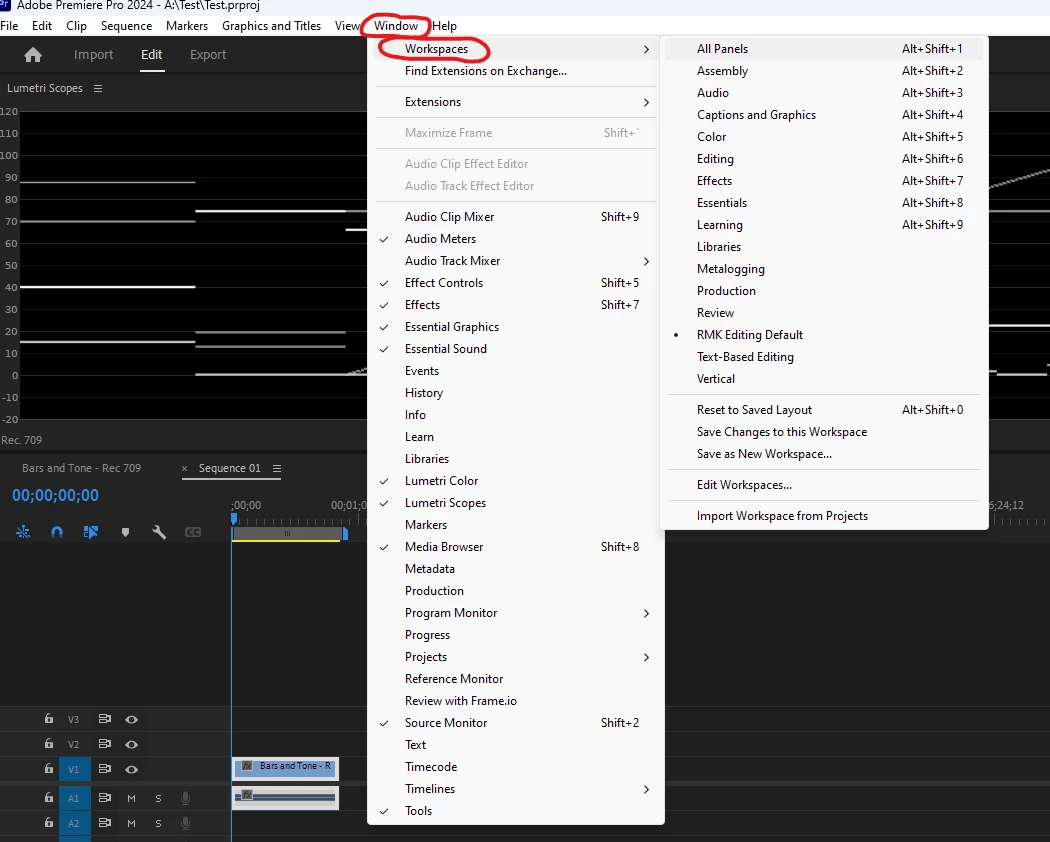Toggle sync lock on track A1
Image resolution: width=1050 pixels, height=842 pixels.
point(104,798)
